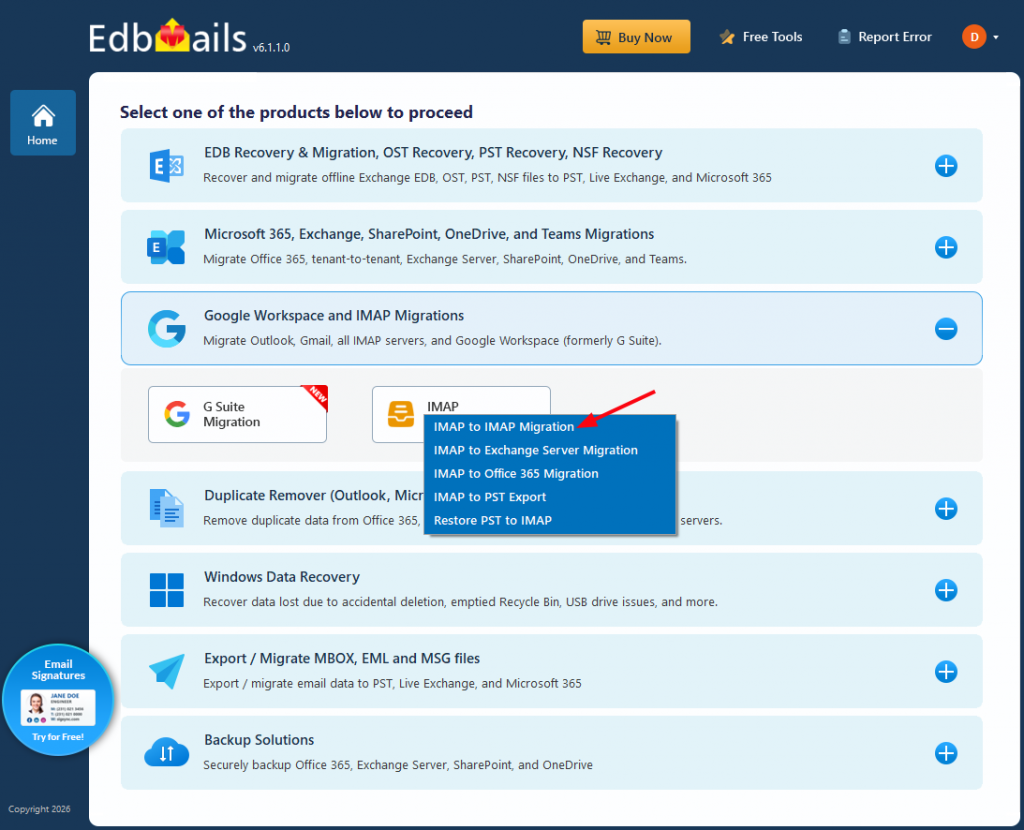Choose IMAP to Office 365 Migration
The image size is (1024, 830).
[516, 473]
